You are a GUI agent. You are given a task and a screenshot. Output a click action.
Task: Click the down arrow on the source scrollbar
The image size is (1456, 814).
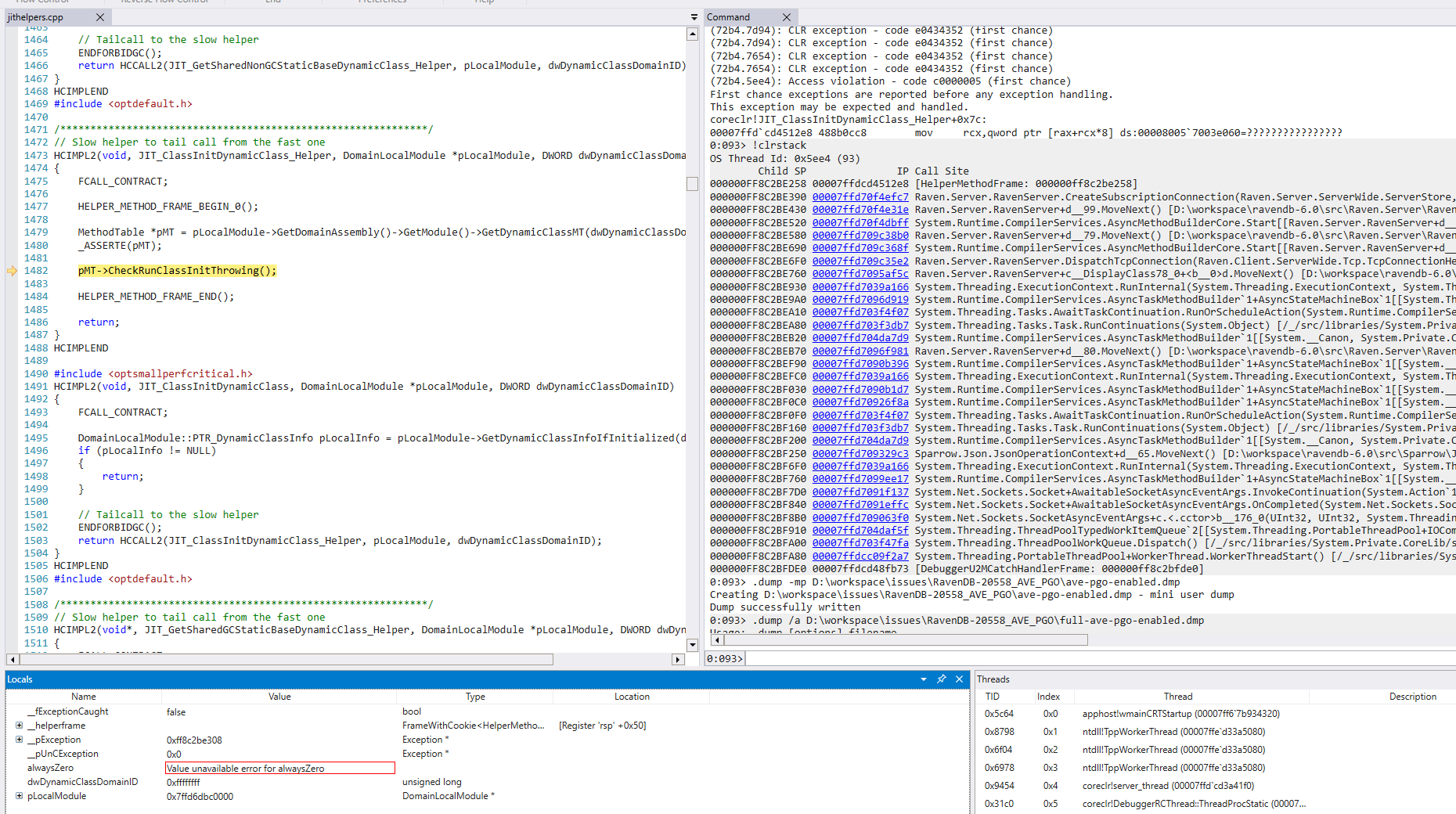(692, 644)
